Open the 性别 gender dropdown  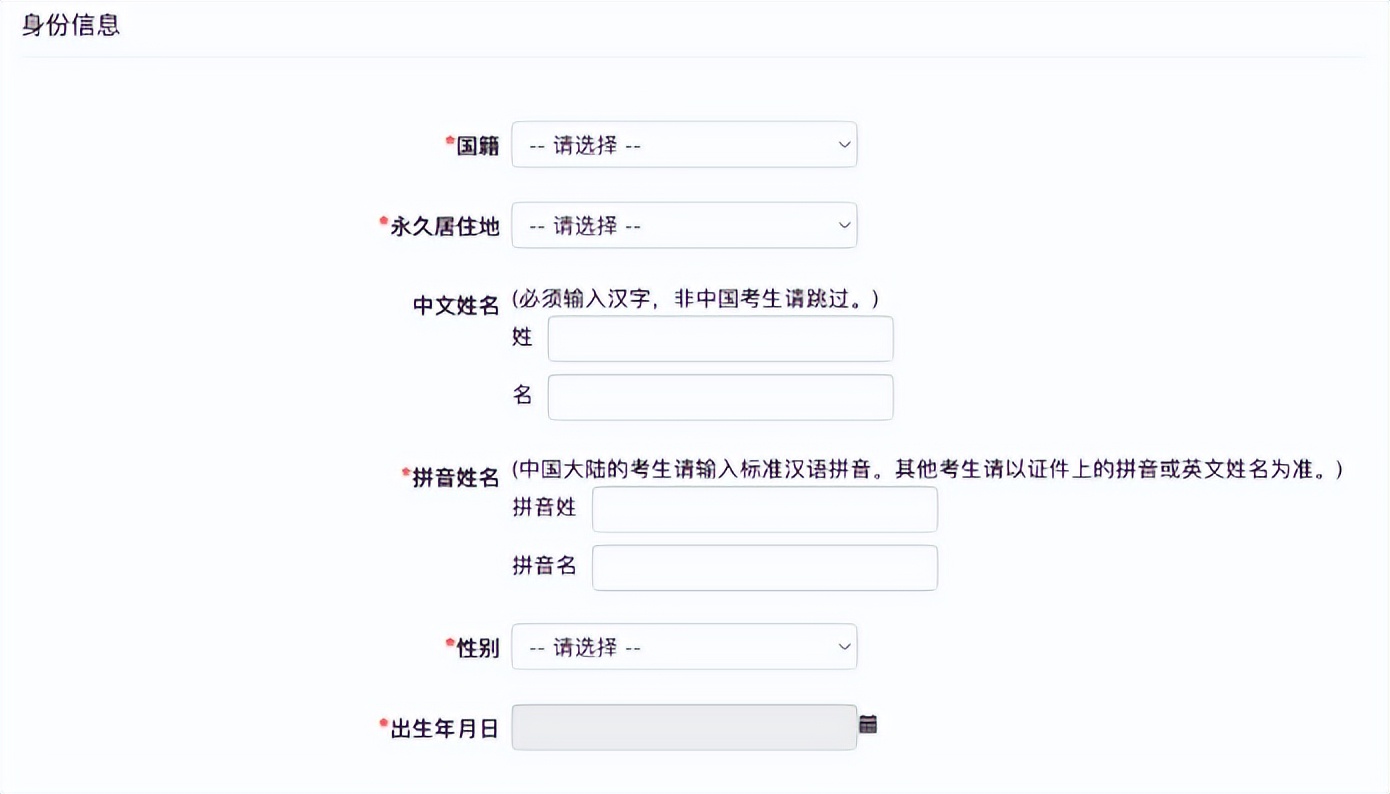[x=684, y=647]
